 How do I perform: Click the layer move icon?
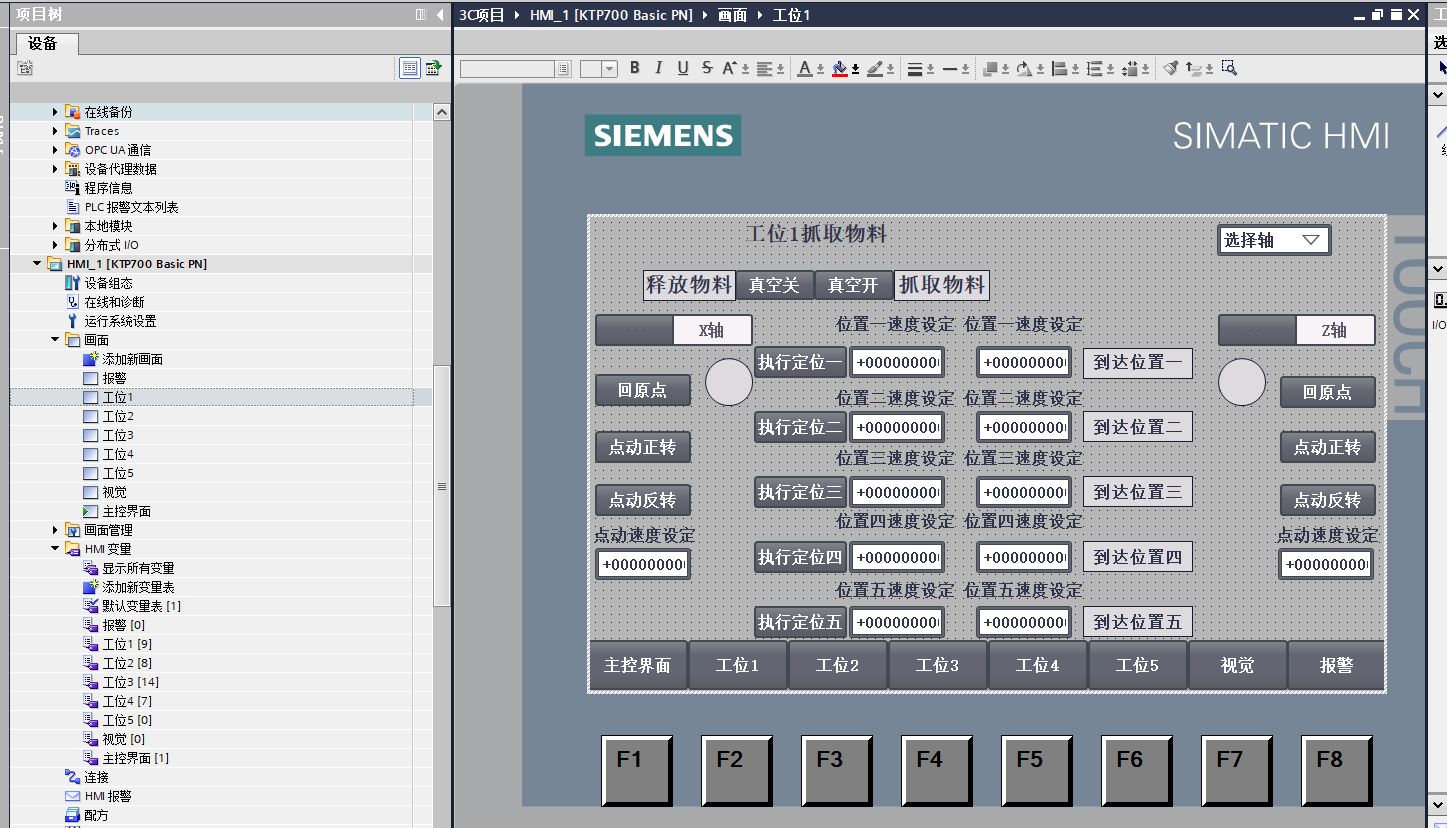(x=1194, y=68)
